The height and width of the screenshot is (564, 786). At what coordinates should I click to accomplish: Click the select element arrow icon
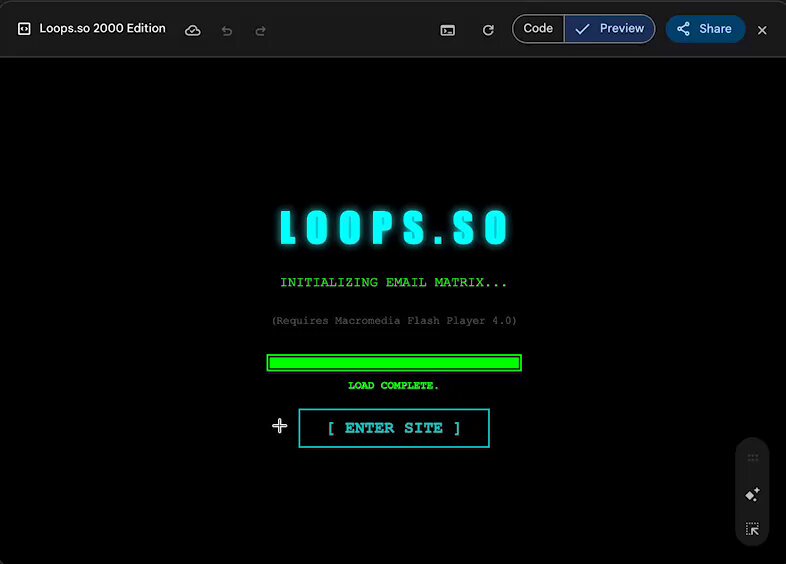click(x=752, y=529)
